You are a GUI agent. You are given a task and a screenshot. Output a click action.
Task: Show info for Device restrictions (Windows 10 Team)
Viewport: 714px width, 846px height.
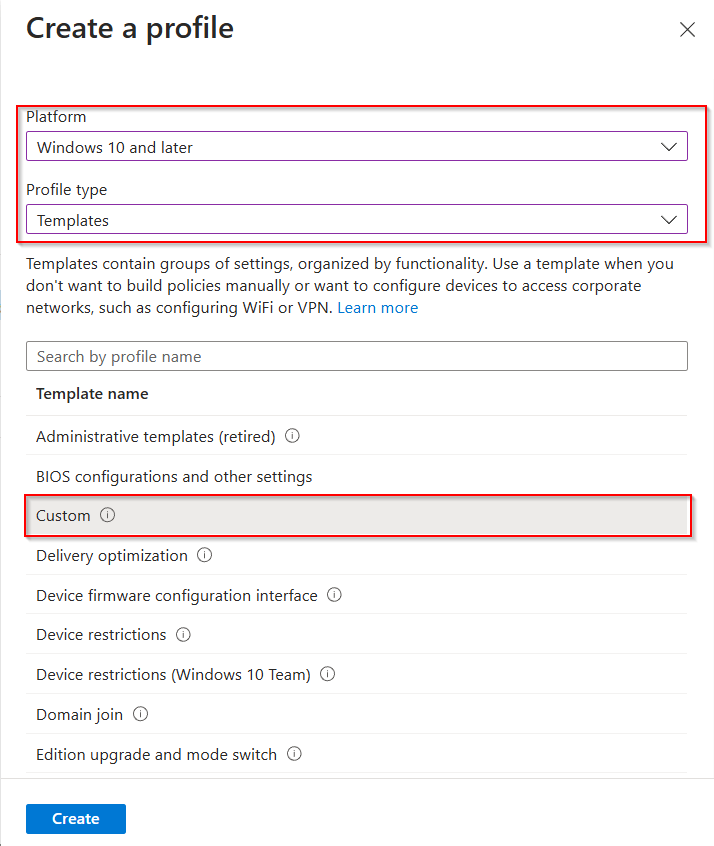click(327, 675)
